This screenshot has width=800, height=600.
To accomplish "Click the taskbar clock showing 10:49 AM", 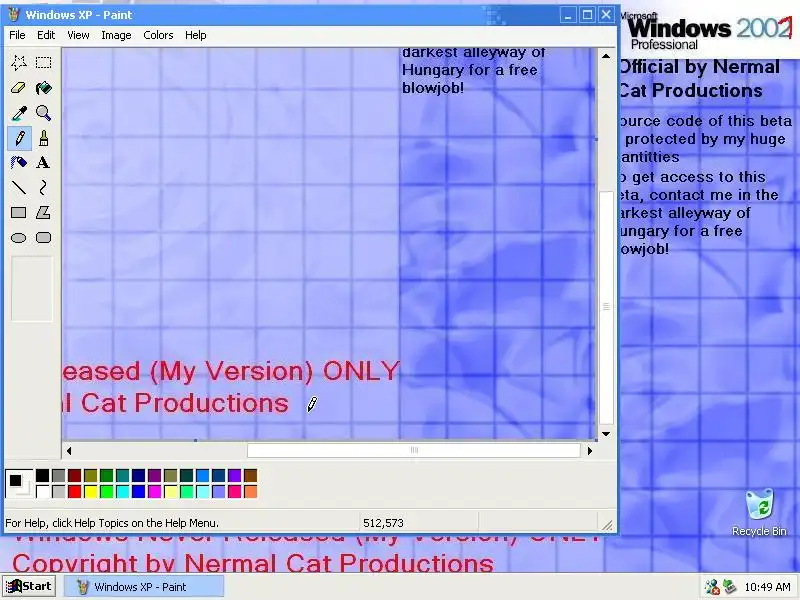I will [767, 587].
